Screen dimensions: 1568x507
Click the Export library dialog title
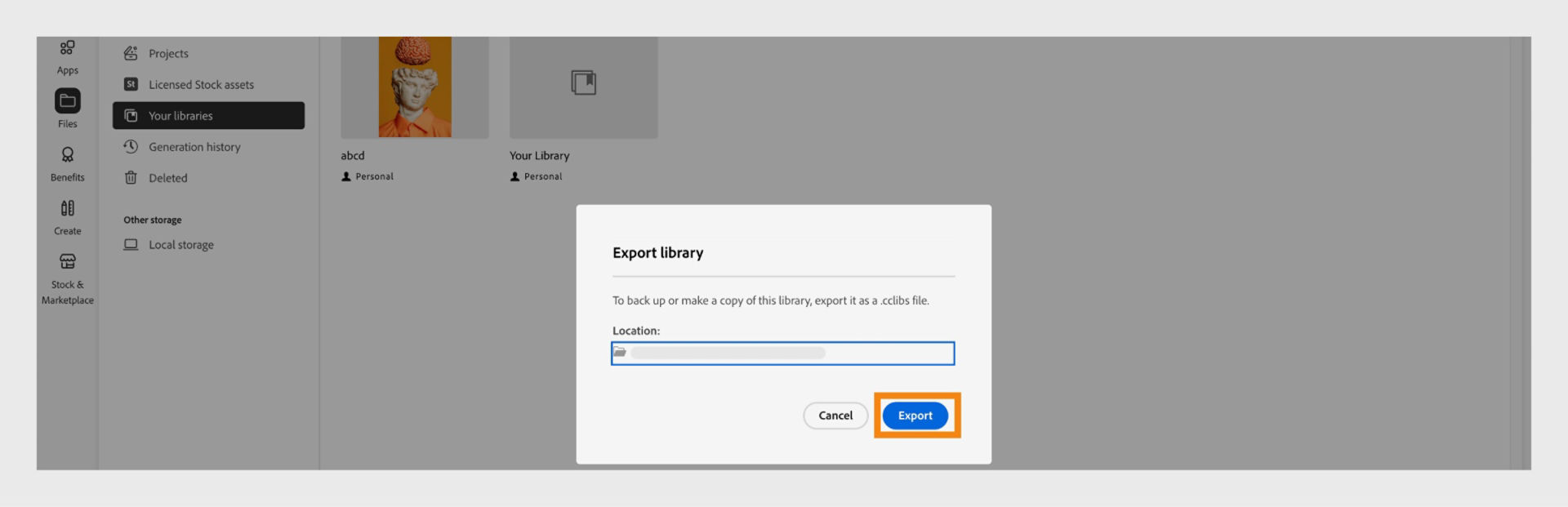[657, 253]
